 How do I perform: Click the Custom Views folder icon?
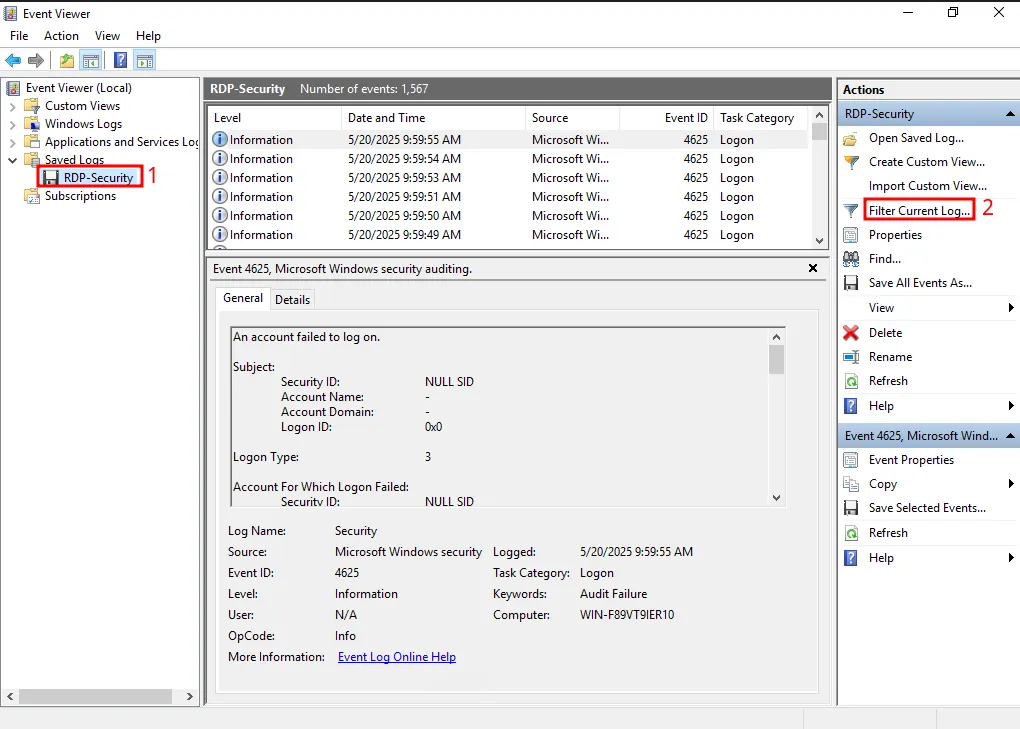coord(32,106)
